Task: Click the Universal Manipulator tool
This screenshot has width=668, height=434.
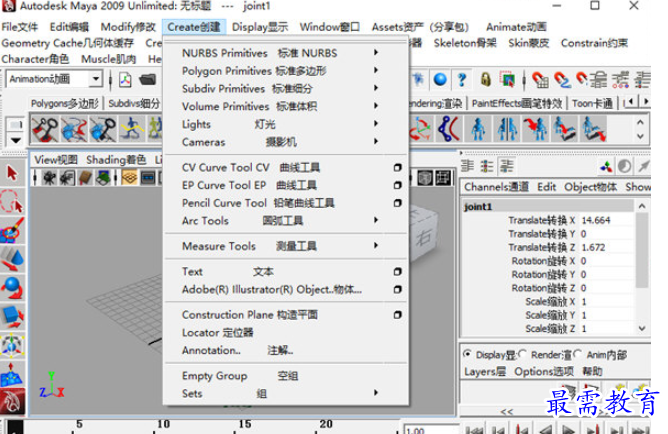Action: [x=12, y=345]
